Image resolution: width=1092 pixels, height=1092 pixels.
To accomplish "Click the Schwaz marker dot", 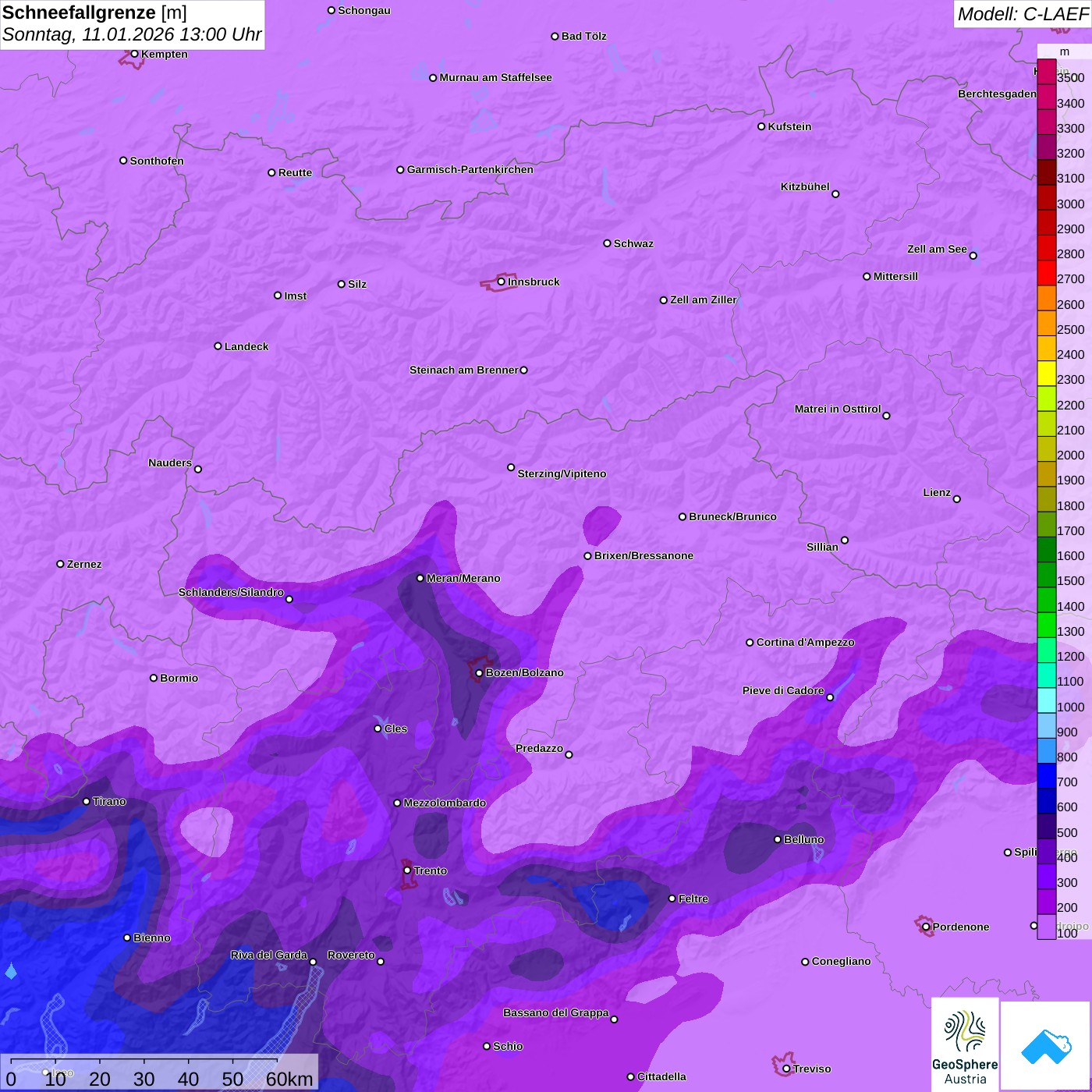I will coord(608,243).
